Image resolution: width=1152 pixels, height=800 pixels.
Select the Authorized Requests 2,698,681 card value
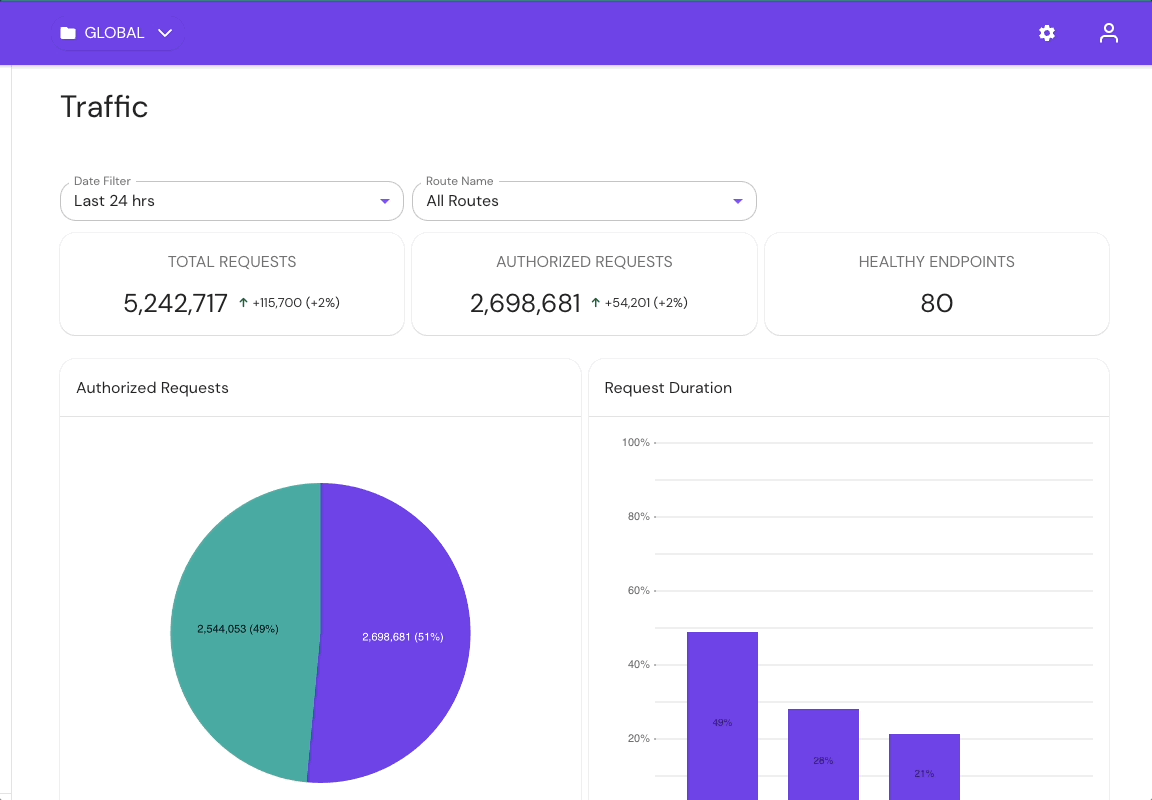tap(525, 304)
